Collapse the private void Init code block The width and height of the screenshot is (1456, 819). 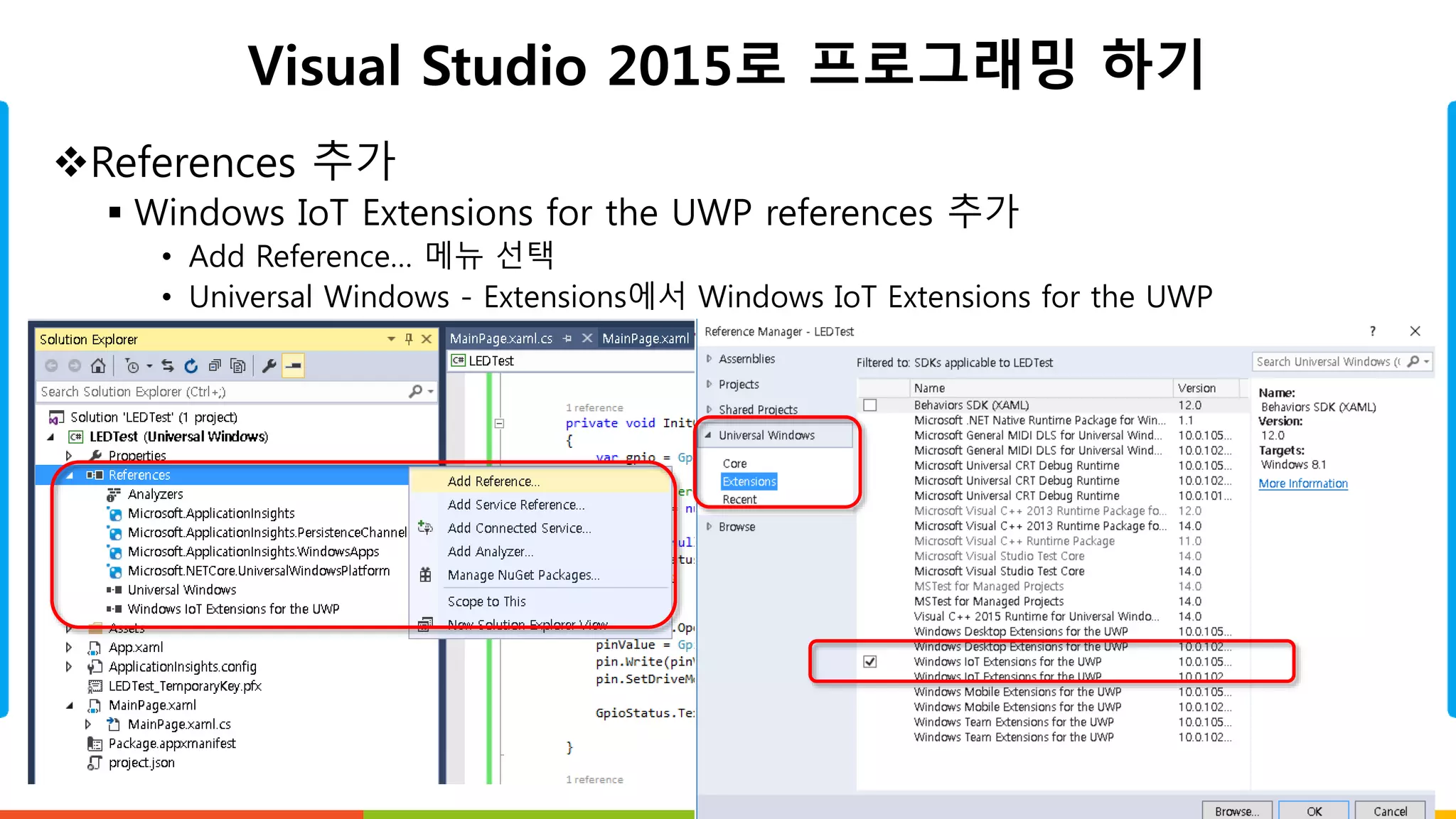pos(499,423)
